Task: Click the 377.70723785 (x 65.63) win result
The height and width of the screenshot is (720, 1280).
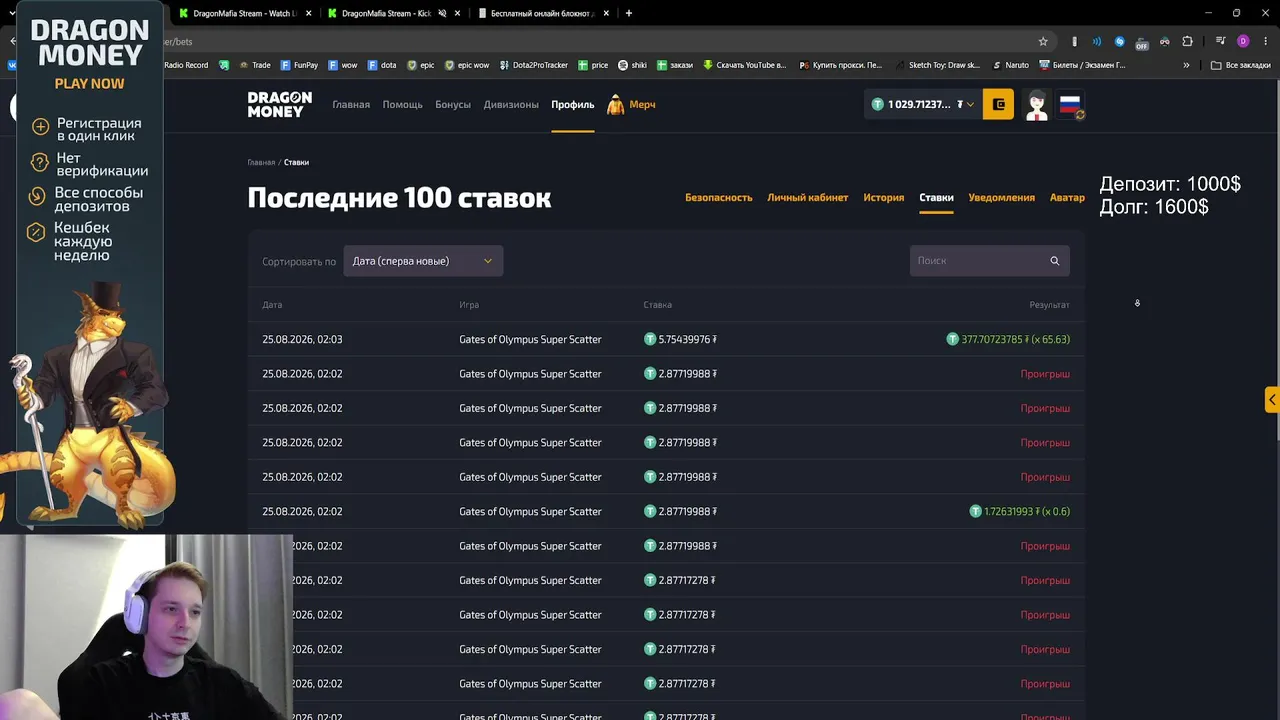Action: [x=1008, y=339]
